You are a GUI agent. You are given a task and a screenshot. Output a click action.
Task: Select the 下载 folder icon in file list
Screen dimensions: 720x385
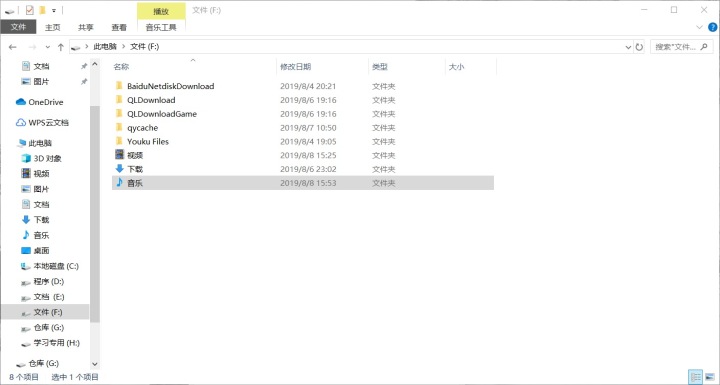(x=119, y=169)
